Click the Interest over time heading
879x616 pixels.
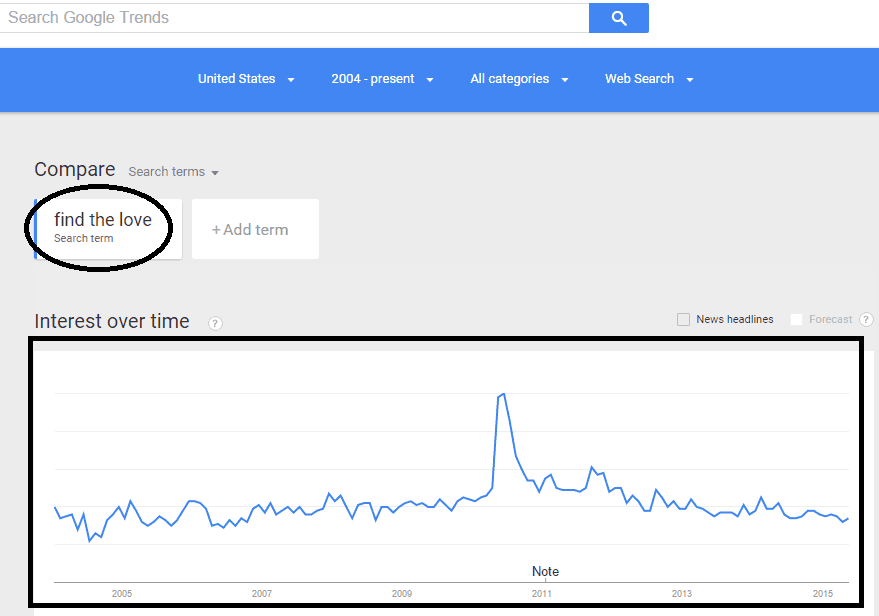[x=111, y=321]
